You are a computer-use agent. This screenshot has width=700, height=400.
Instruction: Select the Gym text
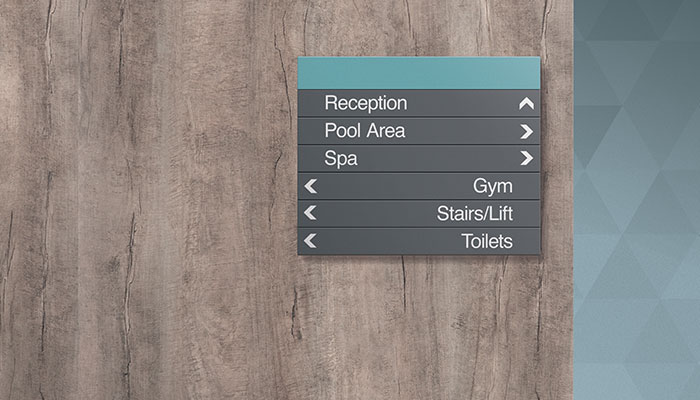point(492,187)
